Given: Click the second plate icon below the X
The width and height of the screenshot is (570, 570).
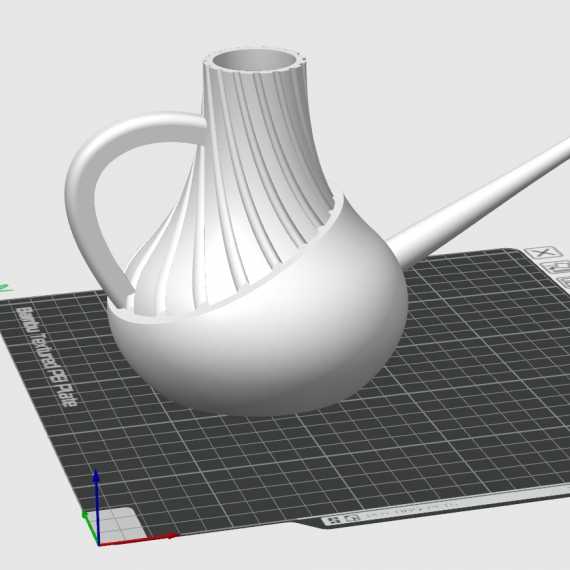Looking at the screenshot, I should pos(555,267).
